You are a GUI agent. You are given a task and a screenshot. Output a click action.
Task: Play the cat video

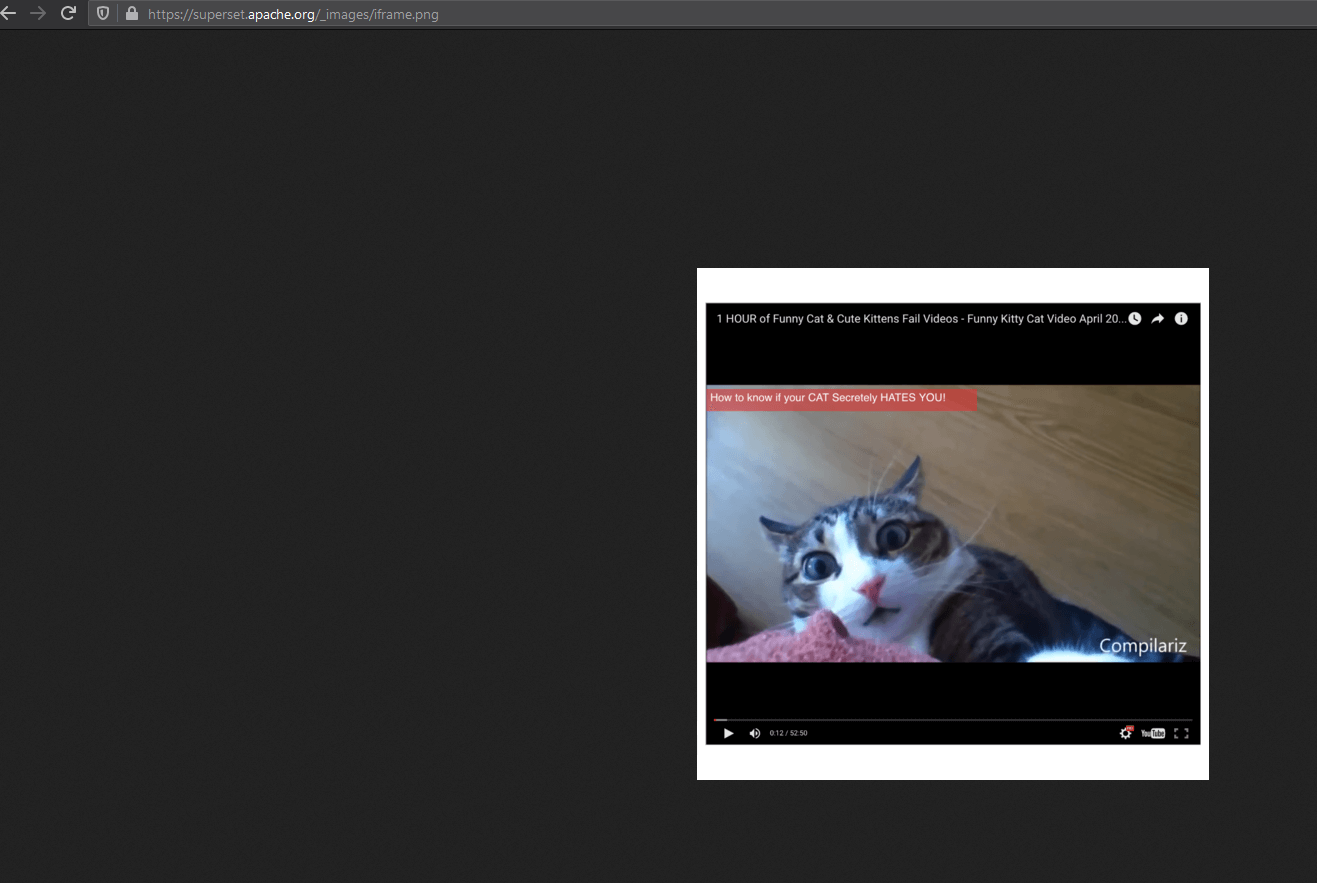coord(728,733)
